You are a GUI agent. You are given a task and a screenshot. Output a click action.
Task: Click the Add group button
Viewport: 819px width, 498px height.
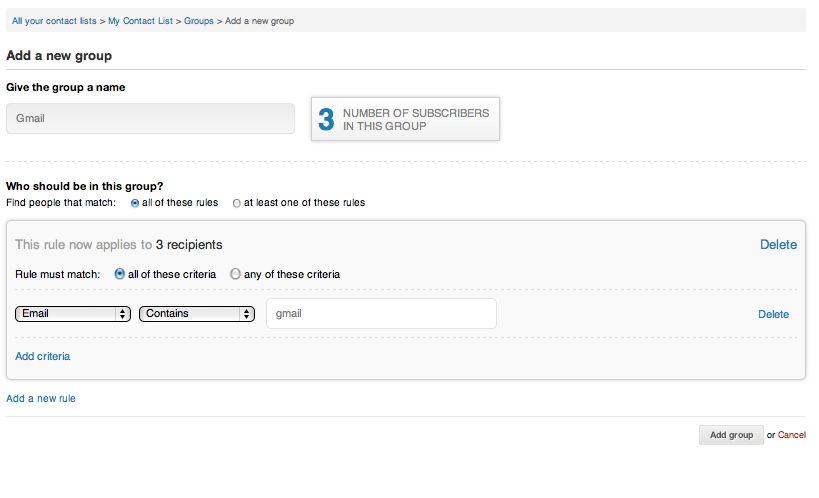point(731,435)
